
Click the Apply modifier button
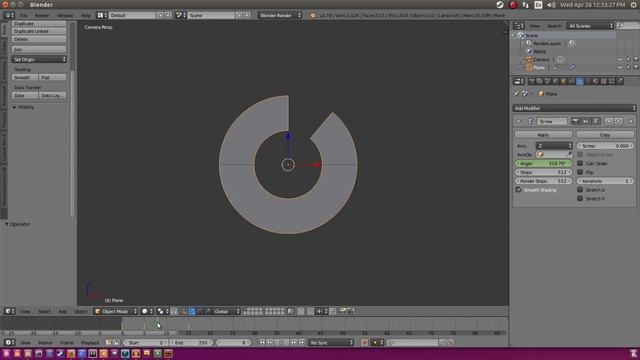[543, 135]
